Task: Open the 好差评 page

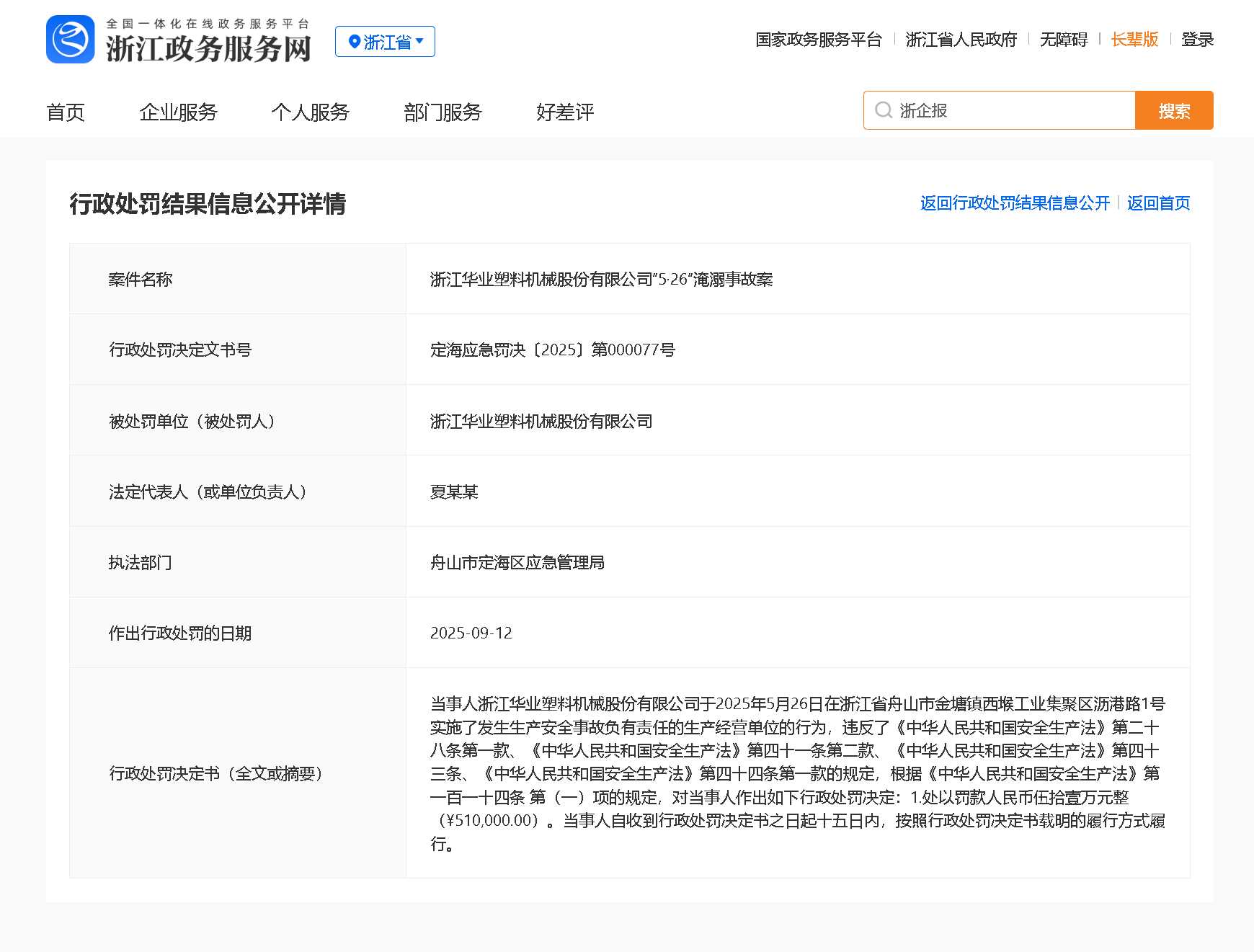Action: pos(565,112)
